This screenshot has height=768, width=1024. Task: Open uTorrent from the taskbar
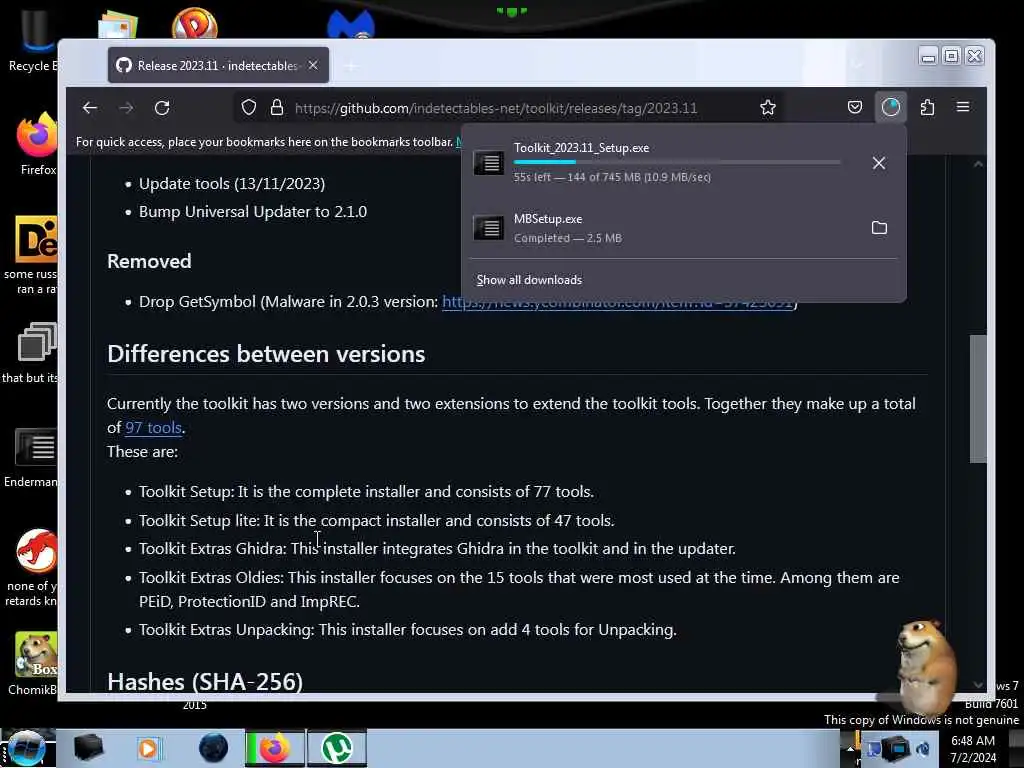(337, 748)
